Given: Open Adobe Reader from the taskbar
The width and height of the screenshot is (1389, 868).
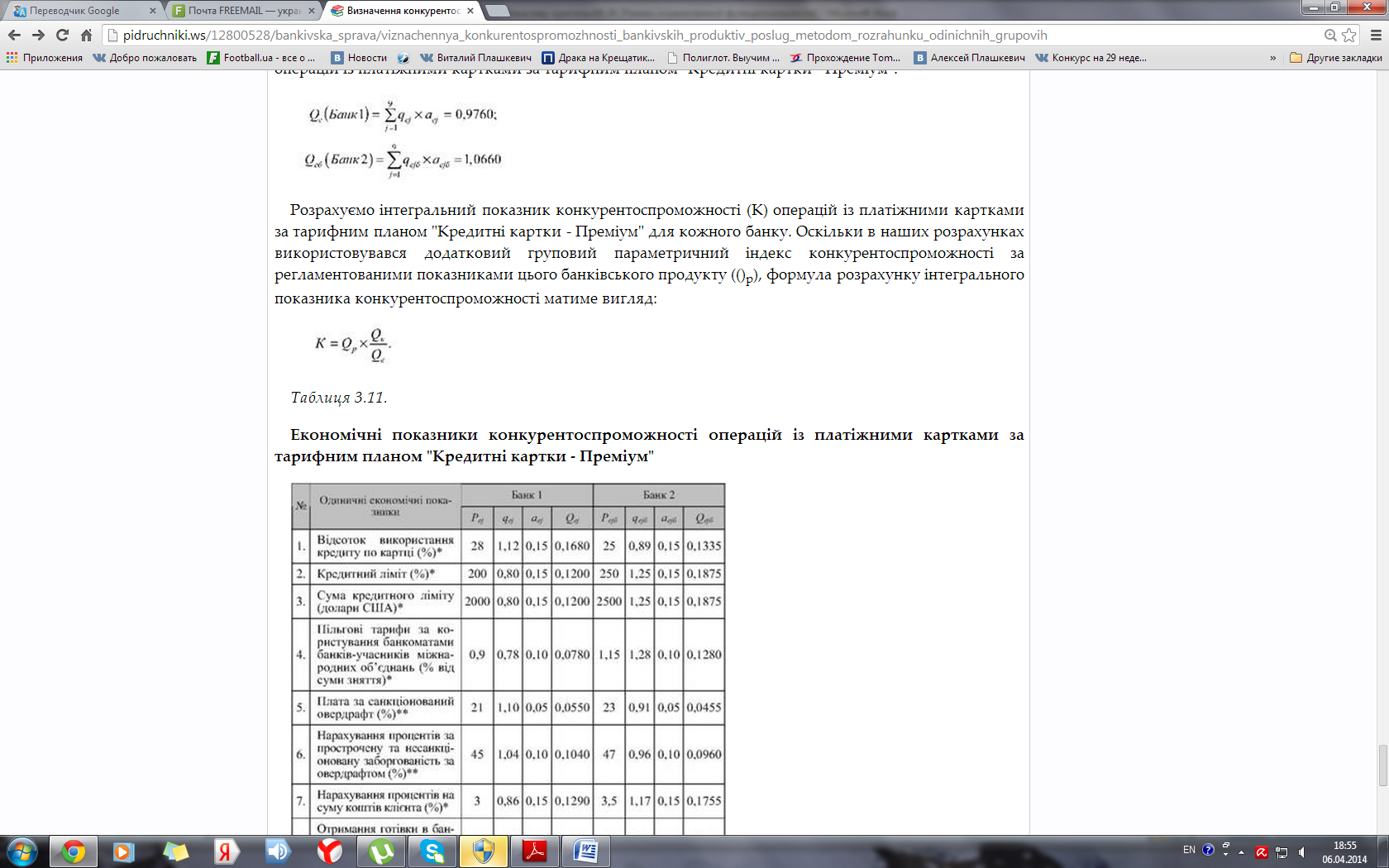Looking at the screenshot, I should coord(535,851).
